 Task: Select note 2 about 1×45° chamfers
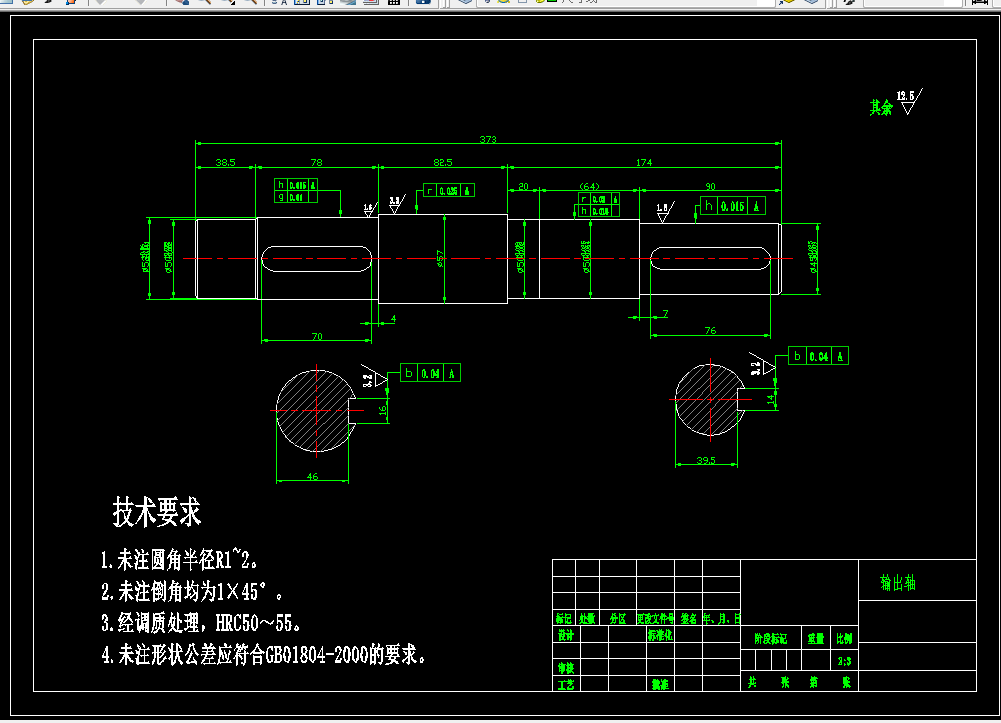(192, 592)
